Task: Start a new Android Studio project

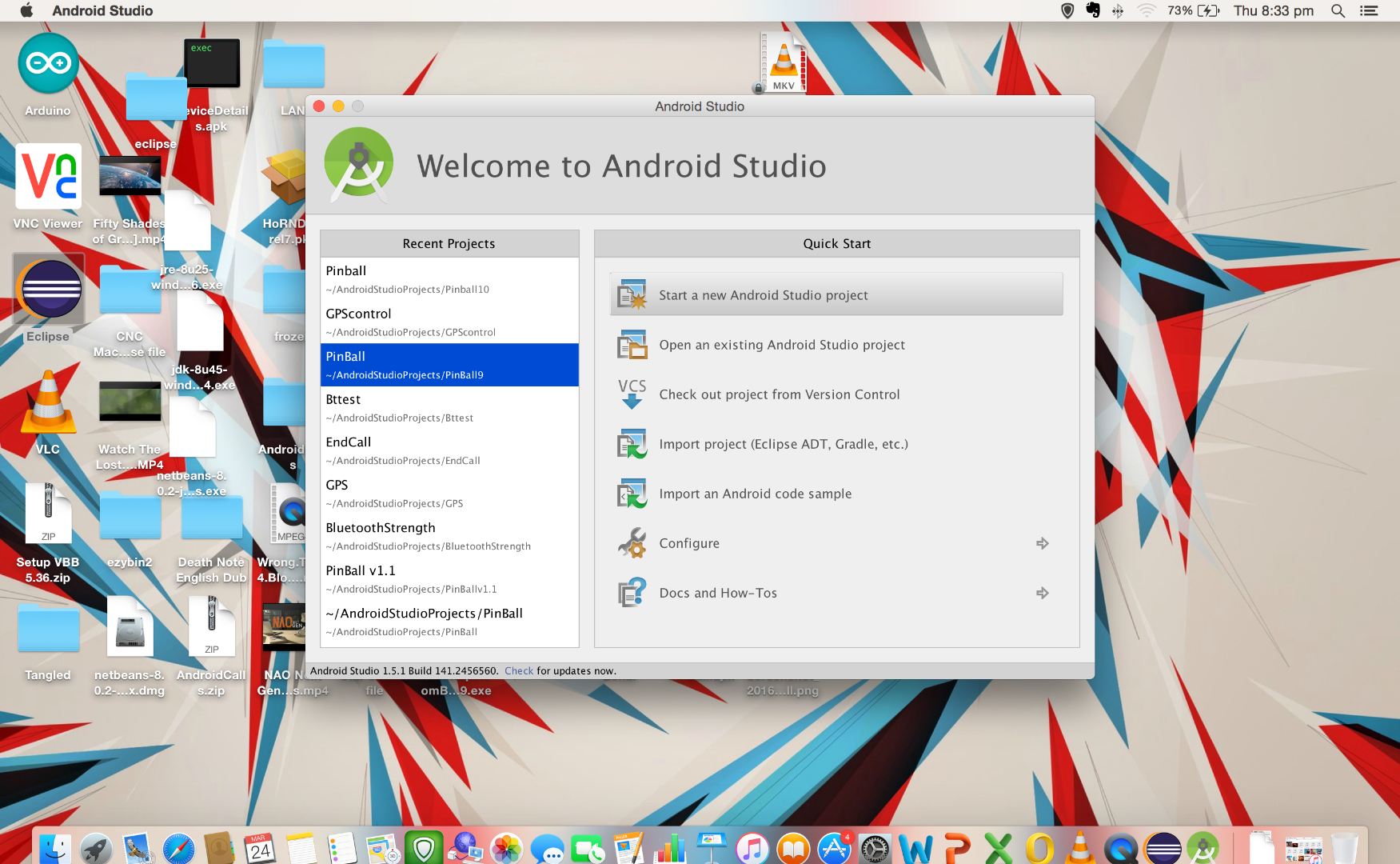Action: tap(836, 294)
